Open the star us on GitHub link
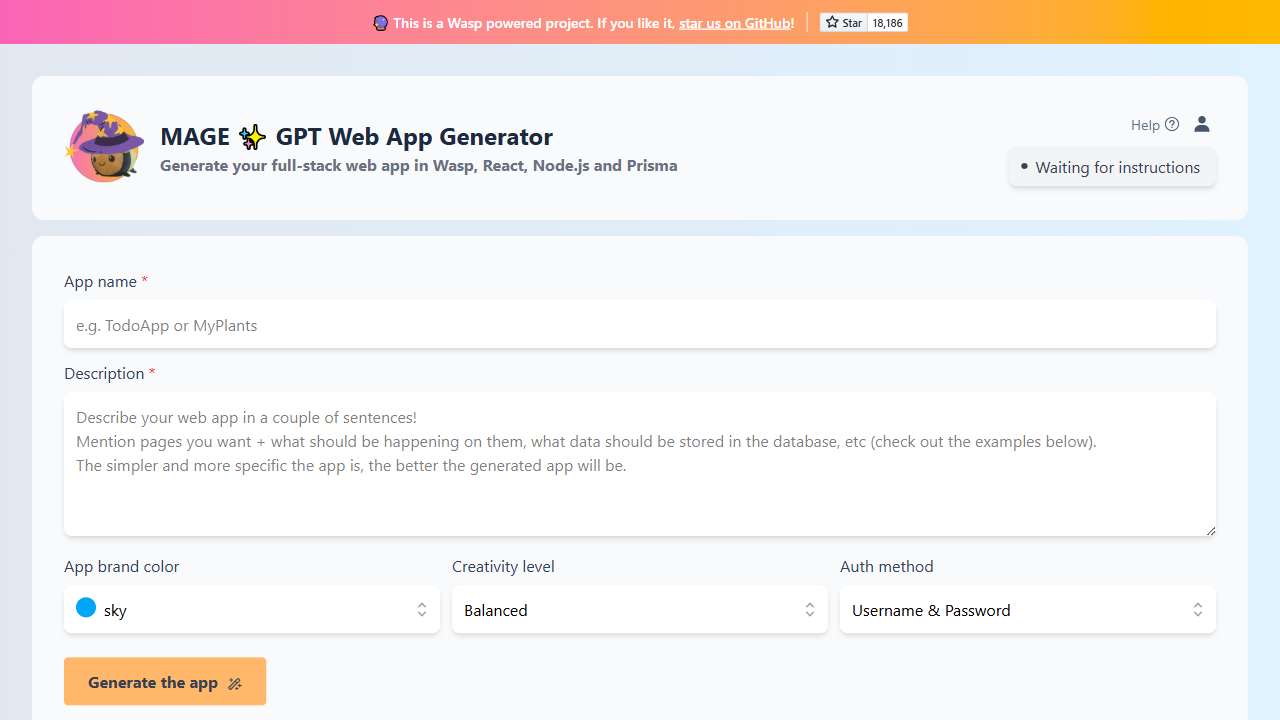 pos(734,22)
